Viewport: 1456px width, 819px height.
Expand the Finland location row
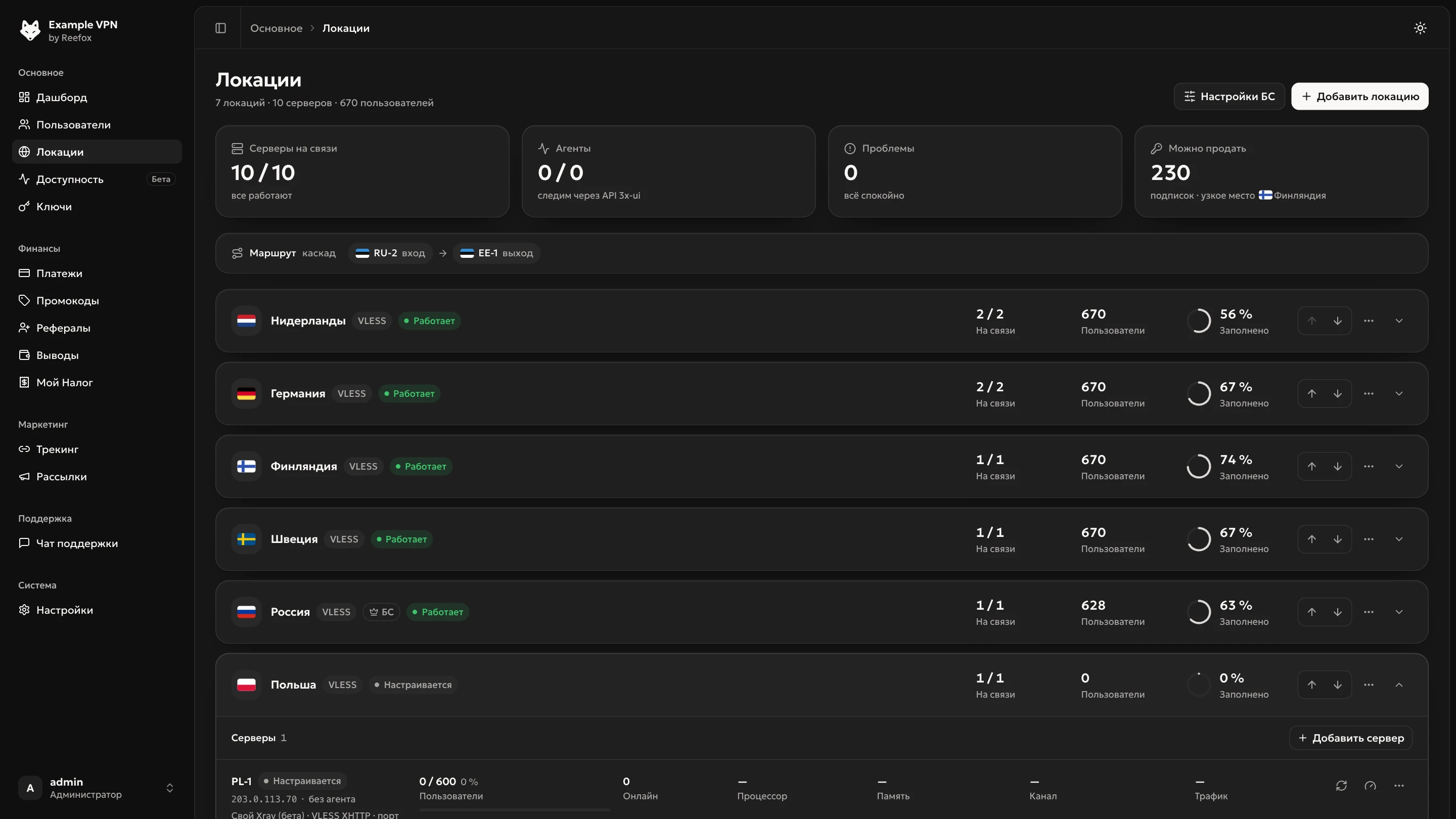point(1399,466)
